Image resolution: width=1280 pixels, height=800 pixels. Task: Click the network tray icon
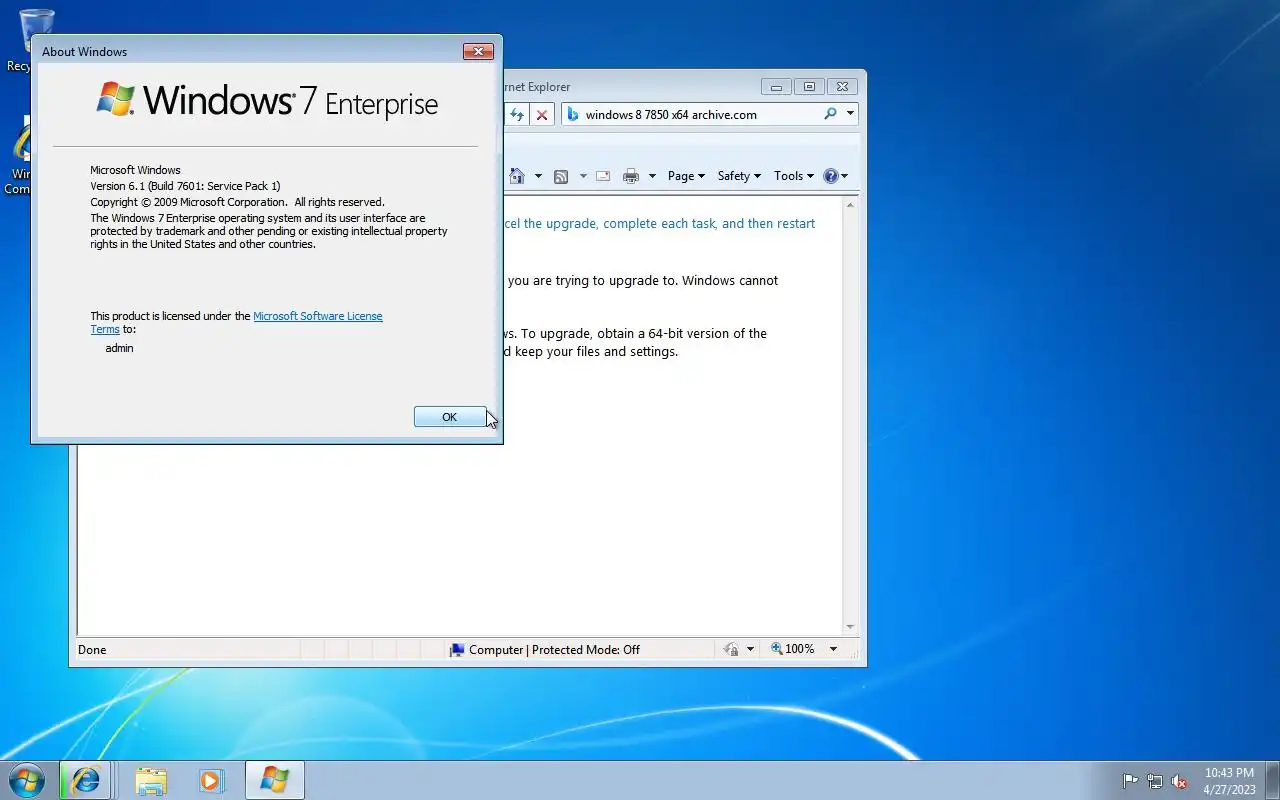tap(1155, 781)
